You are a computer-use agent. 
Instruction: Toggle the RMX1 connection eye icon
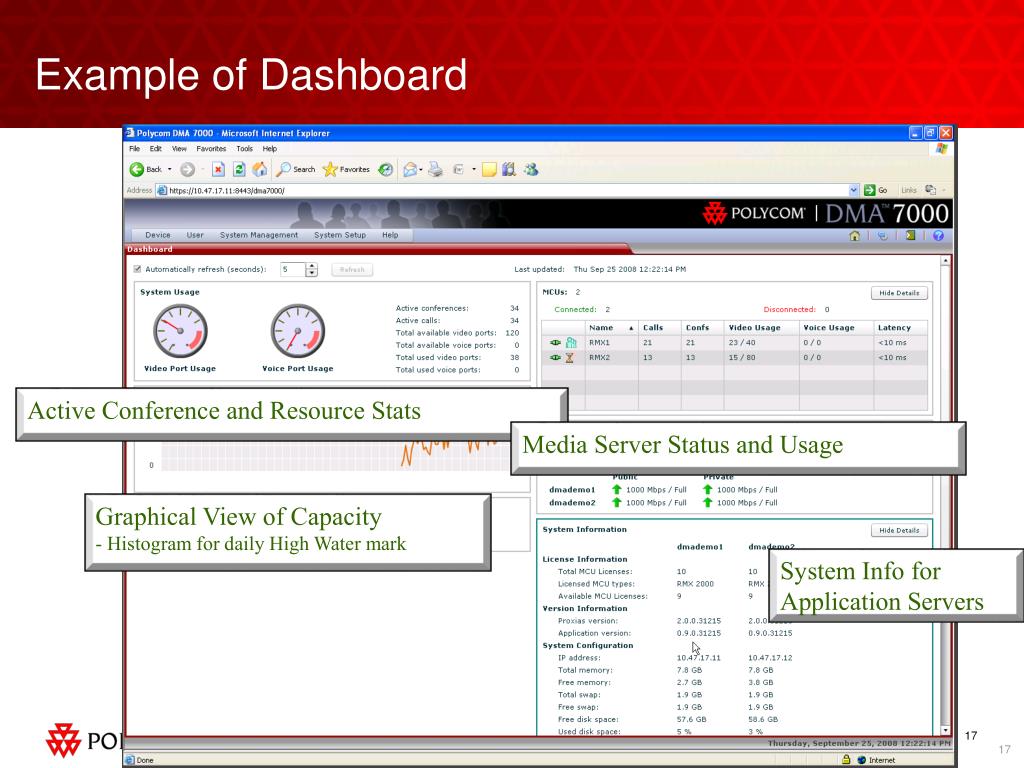click(555, 342)
